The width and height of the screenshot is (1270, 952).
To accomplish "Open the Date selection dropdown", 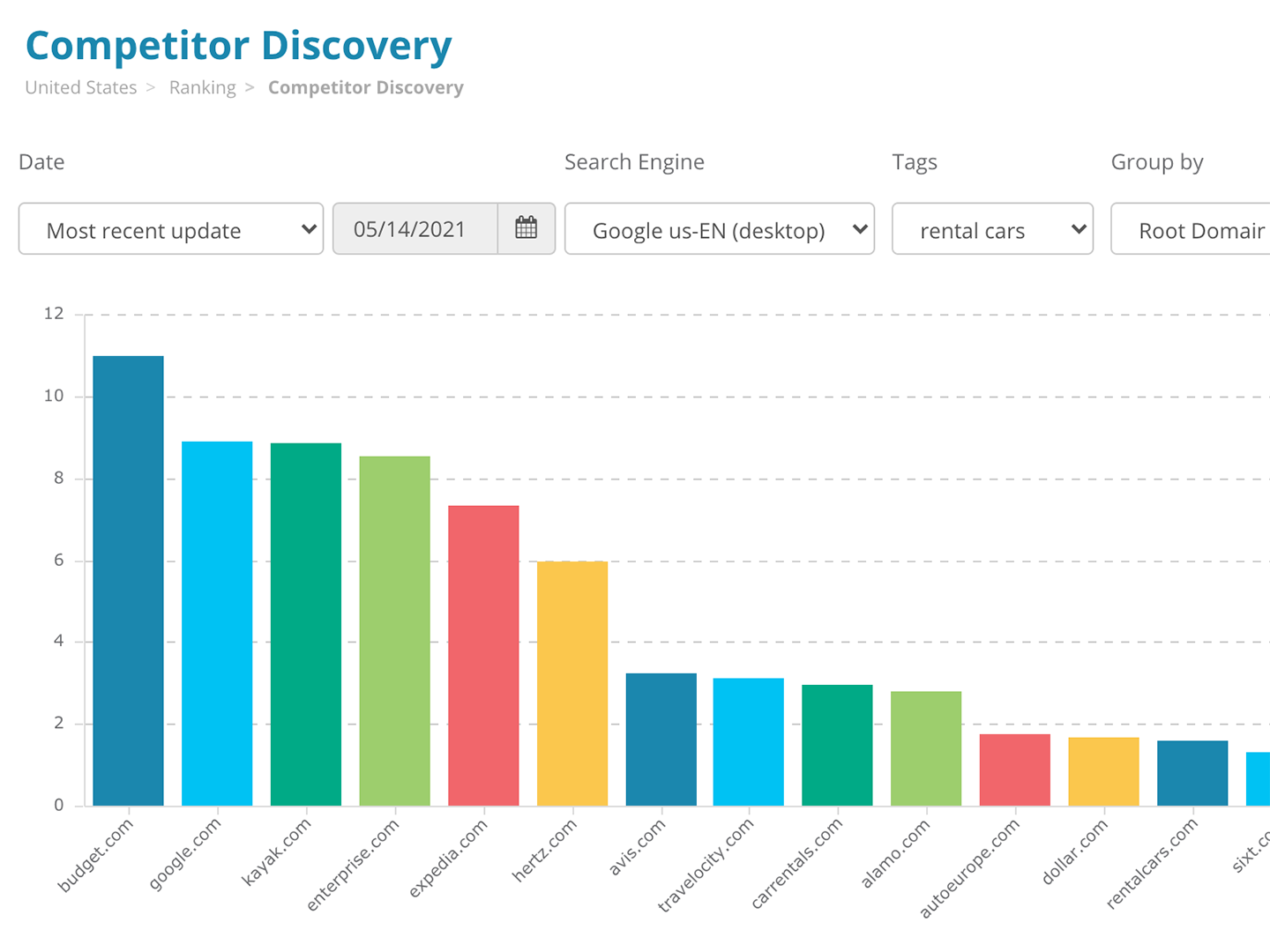I will (170, 229).
